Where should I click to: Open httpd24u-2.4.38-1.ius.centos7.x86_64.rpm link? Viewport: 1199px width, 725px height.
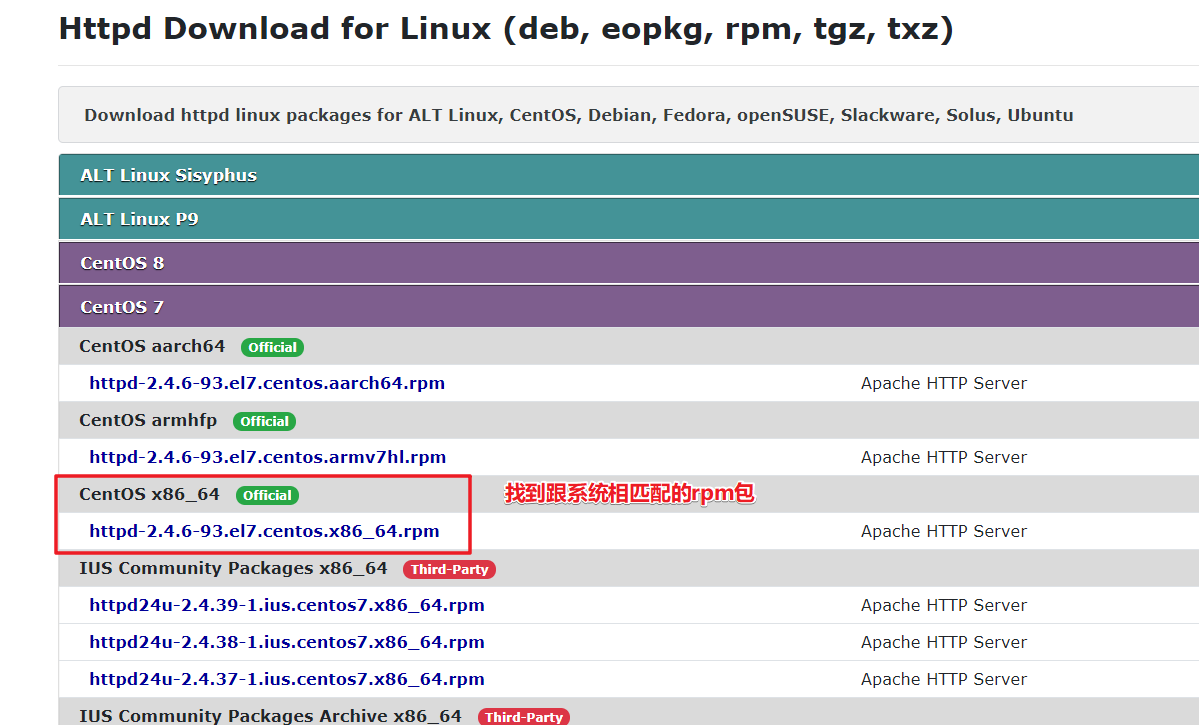287,642
